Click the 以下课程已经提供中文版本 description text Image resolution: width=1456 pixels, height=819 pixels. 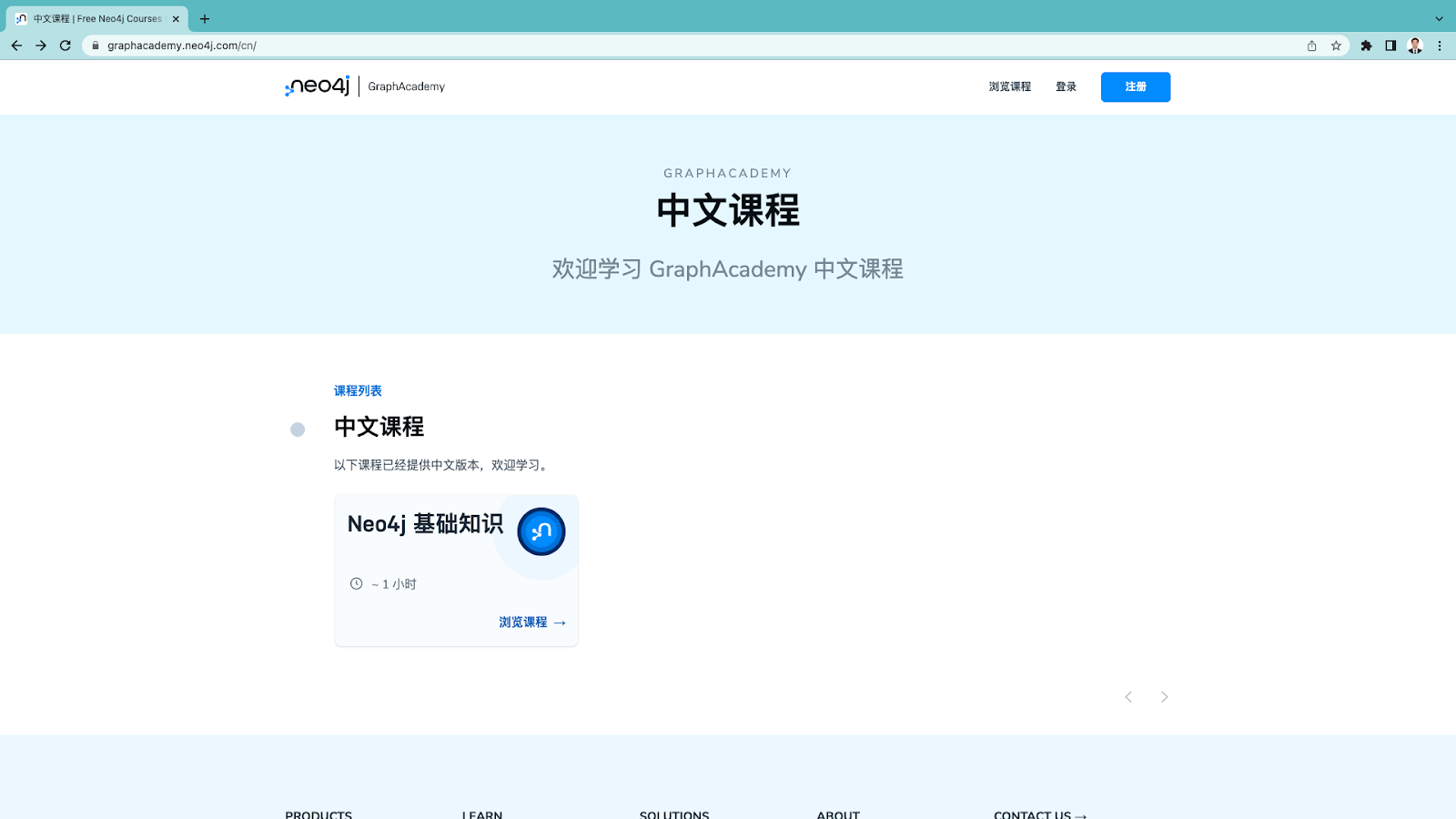coord(442,465)
